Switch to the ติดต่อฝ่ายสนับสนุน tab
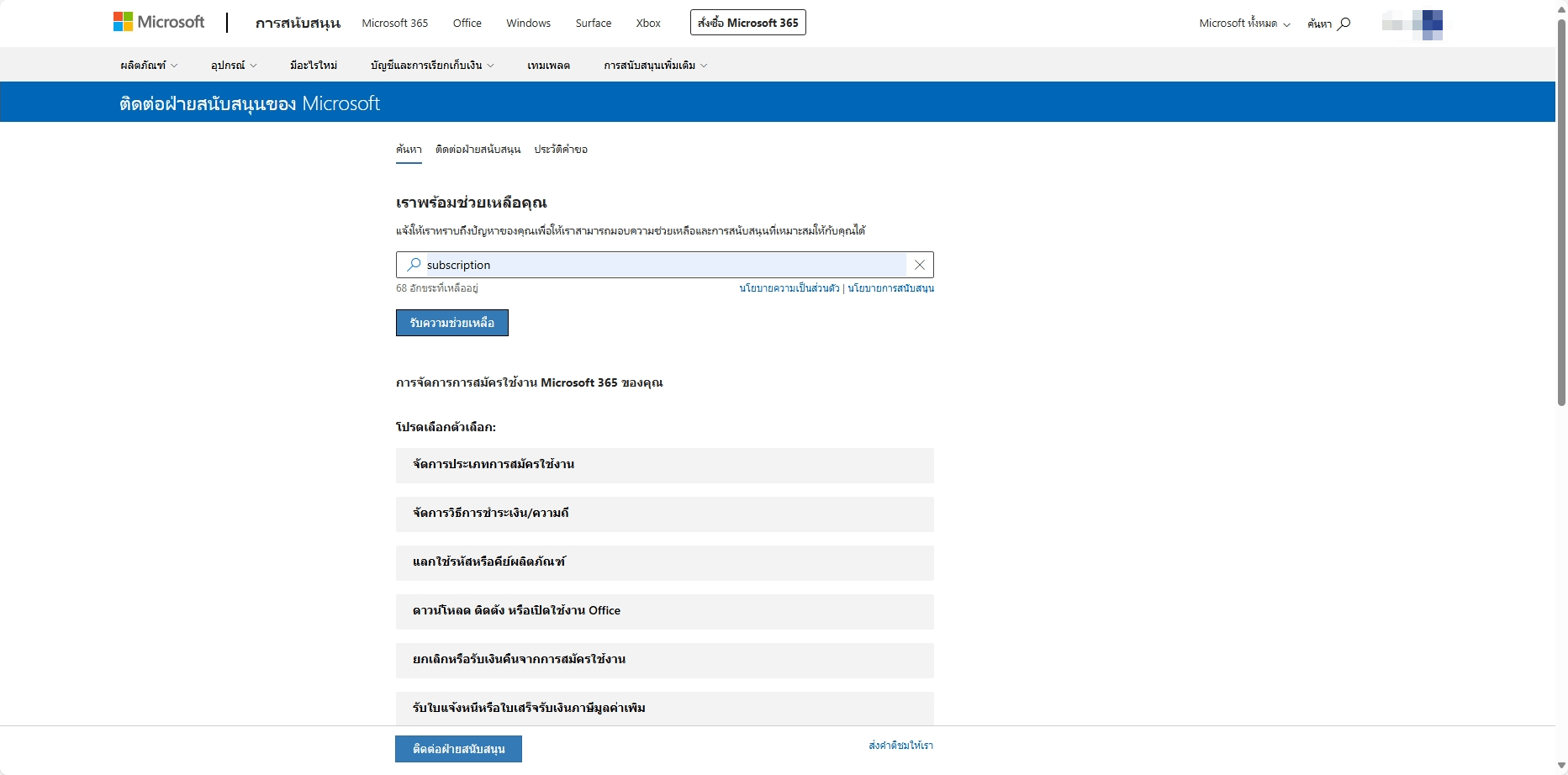1568x775 pixels. pos(478,150)
